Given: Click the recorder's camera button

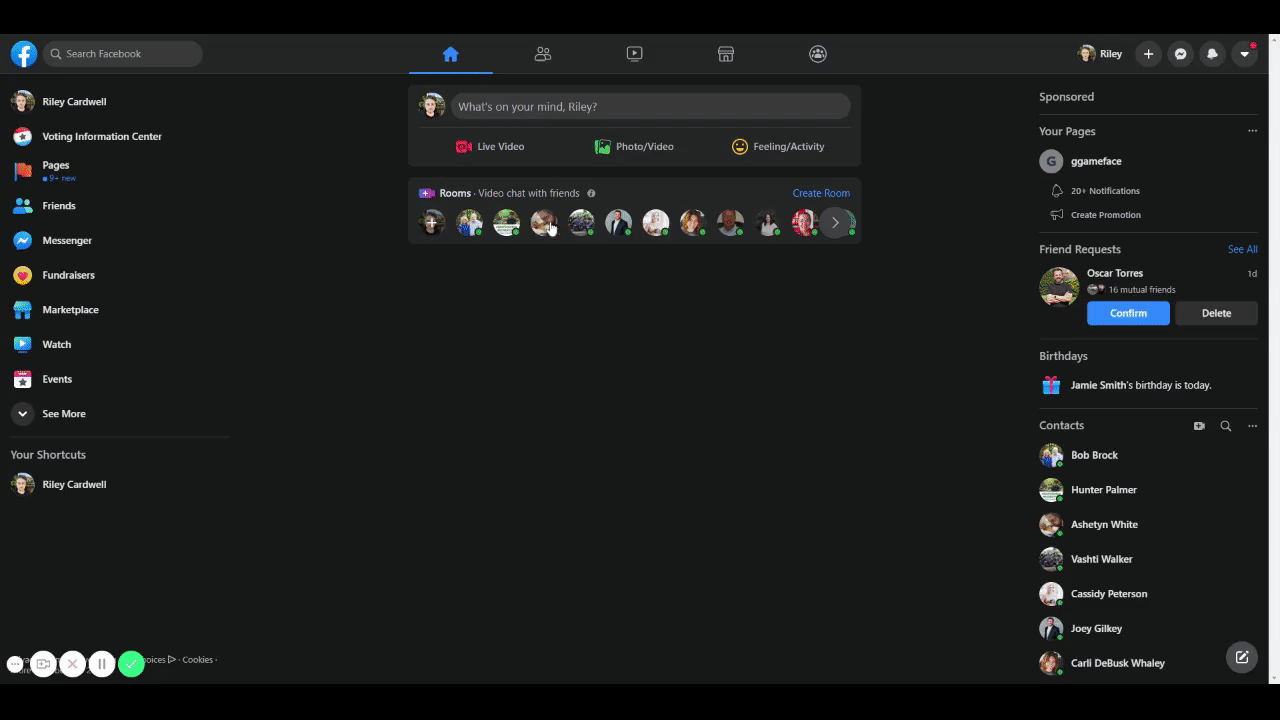Looking at the screenshot, I should click(43, 664).
